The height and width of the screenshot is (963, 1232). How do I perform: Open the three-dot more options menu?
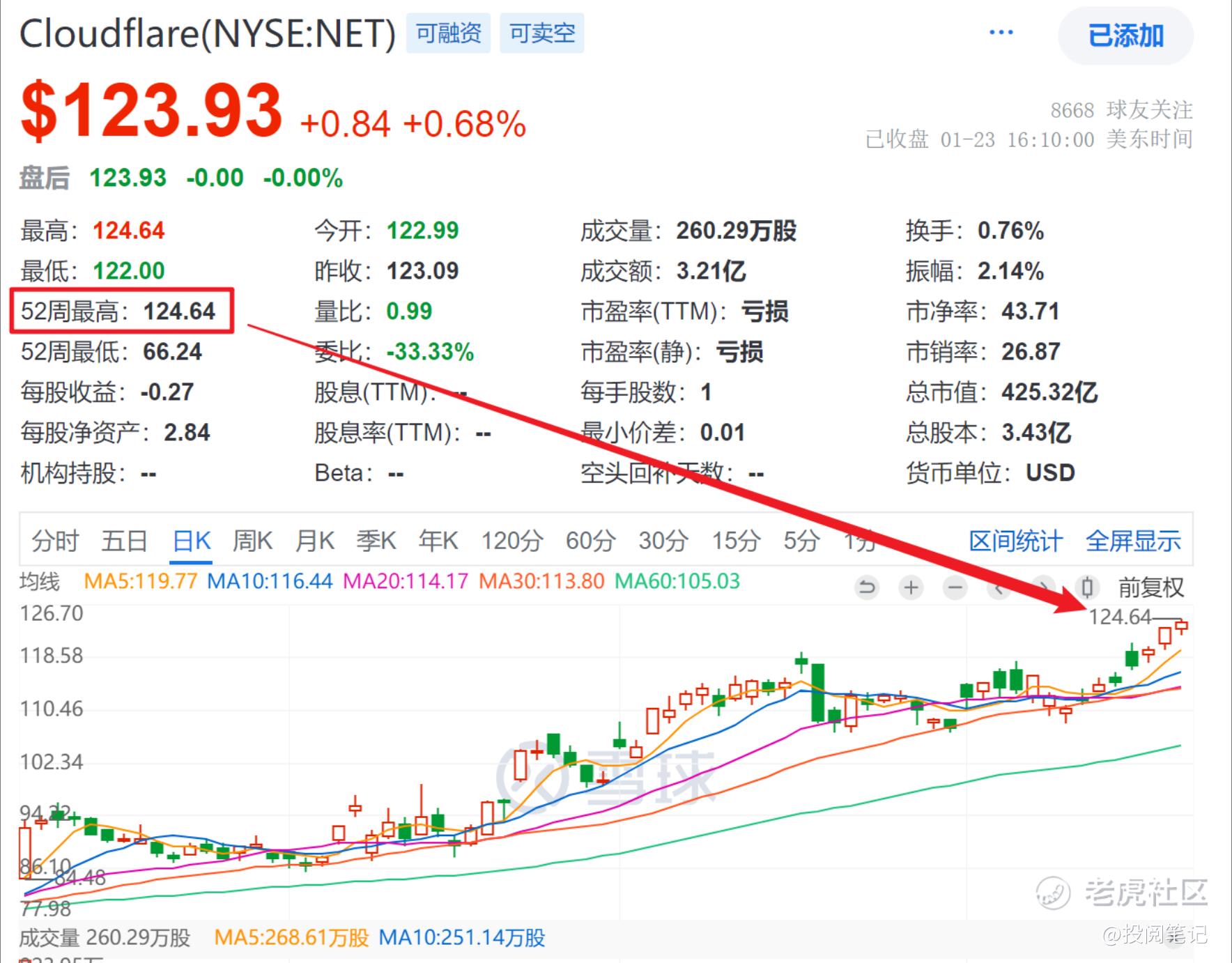(x=1001, y=33)
